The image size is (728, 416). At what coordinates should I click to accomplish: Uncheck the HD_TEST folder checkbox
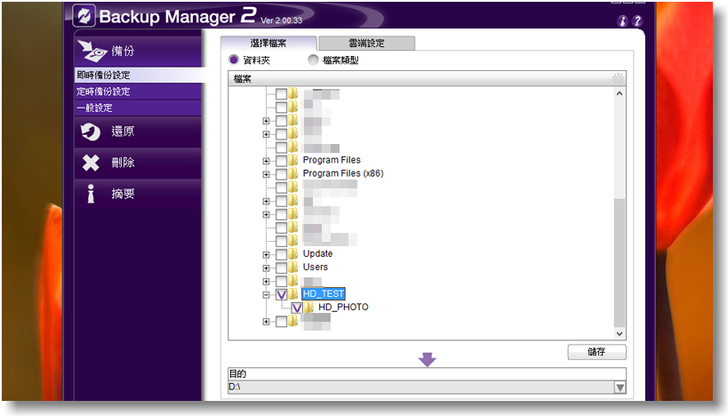point(281,294)
